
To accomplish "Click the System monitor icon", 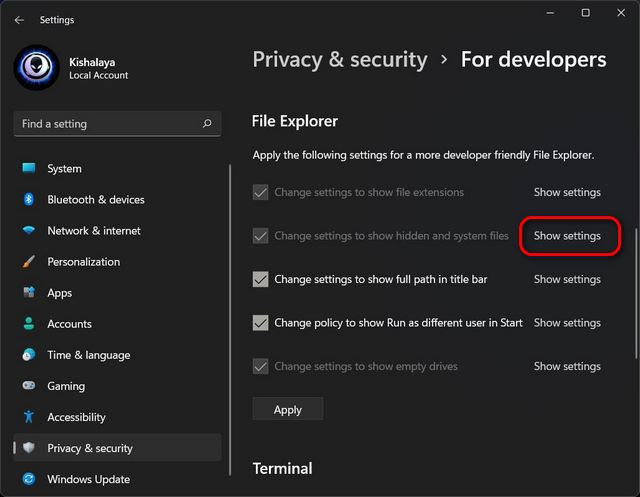I will (x=29, y=168).
